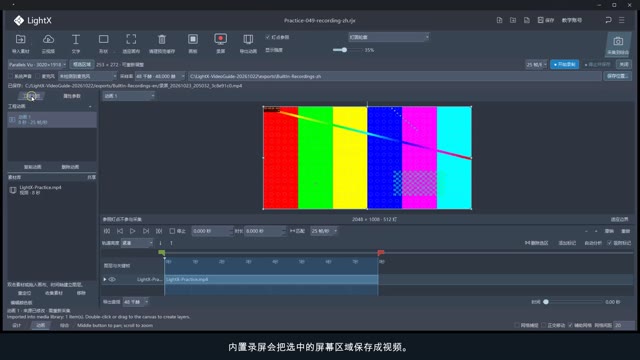This screenshot has height=360, width=640.
Task: Click the blue start recording button
Action: tap(564, 64)
